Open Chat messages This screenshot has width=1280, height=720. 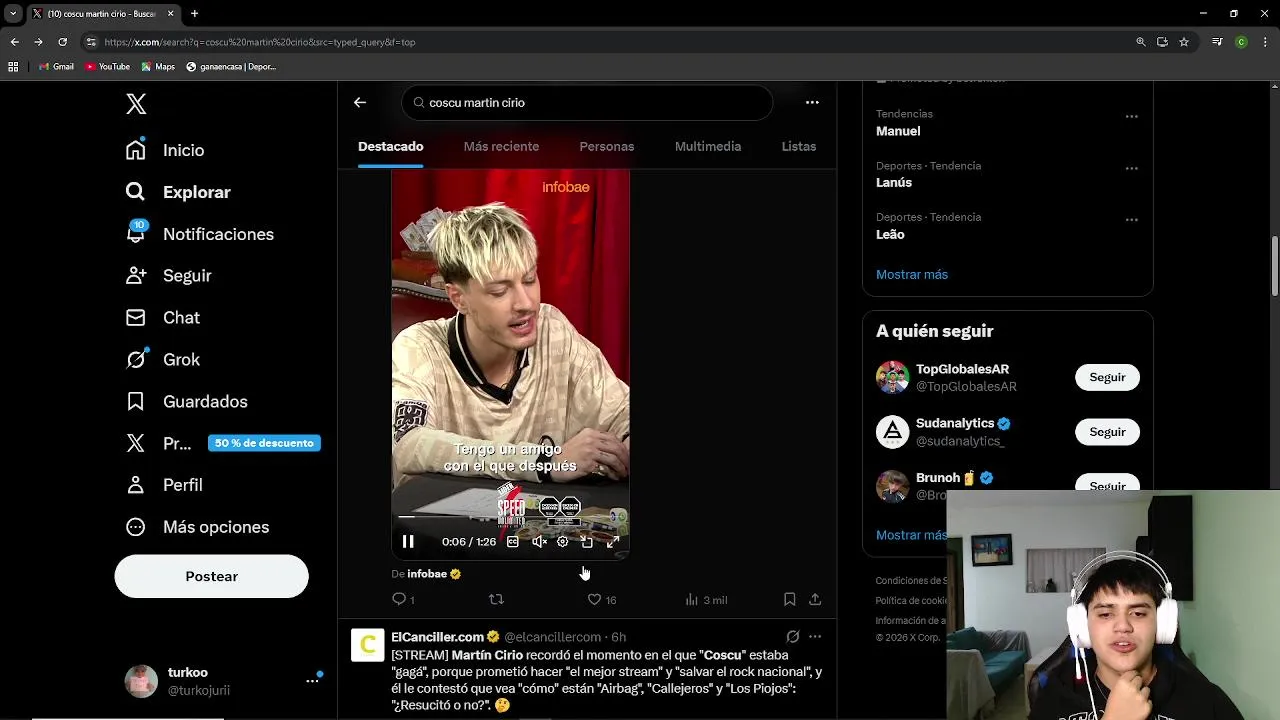pos(163,318)
